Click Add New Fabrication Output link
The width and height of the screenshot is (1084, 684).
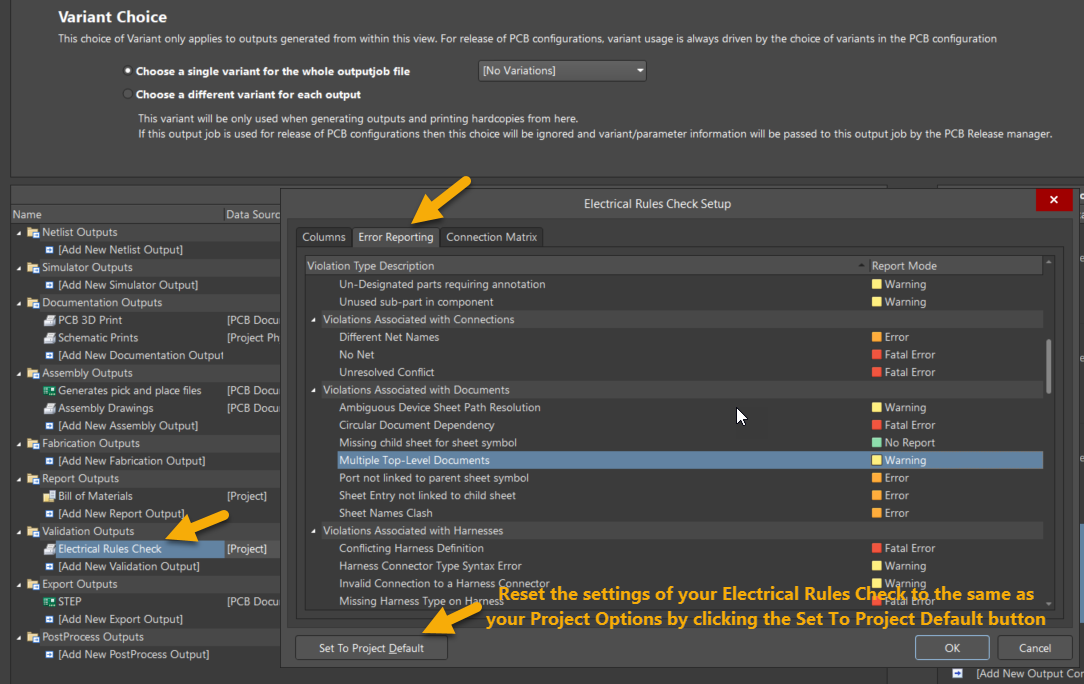pos(131,461)
